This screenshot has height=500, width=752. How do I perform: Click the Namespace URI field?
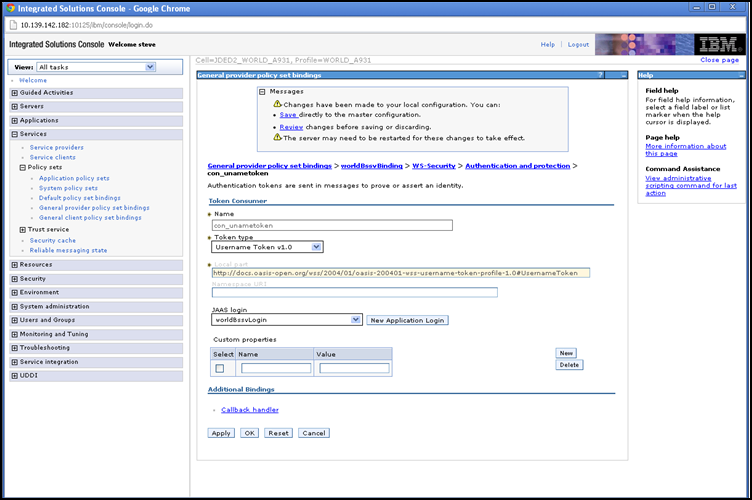[x=355, y=292]
